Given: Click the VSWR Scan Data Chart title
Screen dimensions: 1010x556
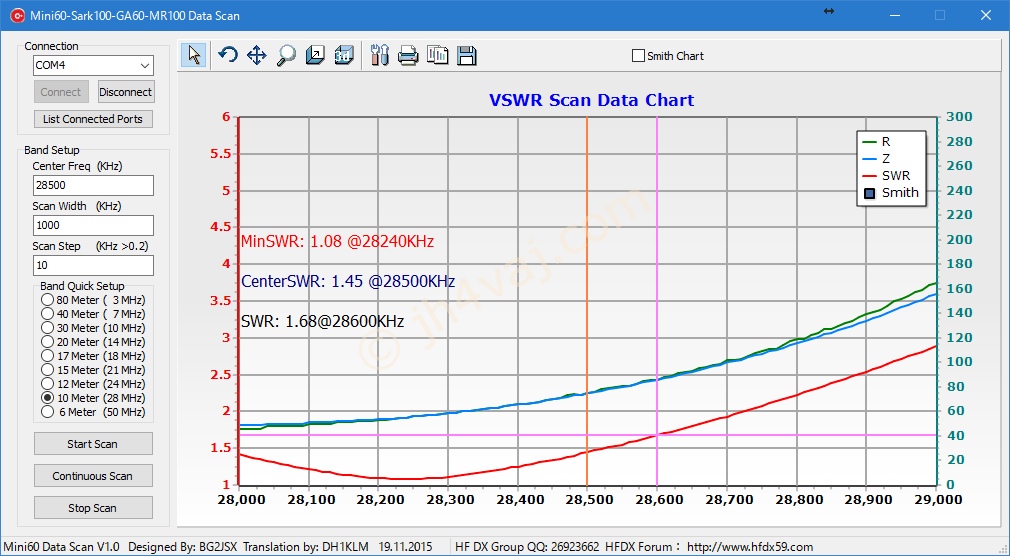Looking at the screenshot, I should point(591,101).
